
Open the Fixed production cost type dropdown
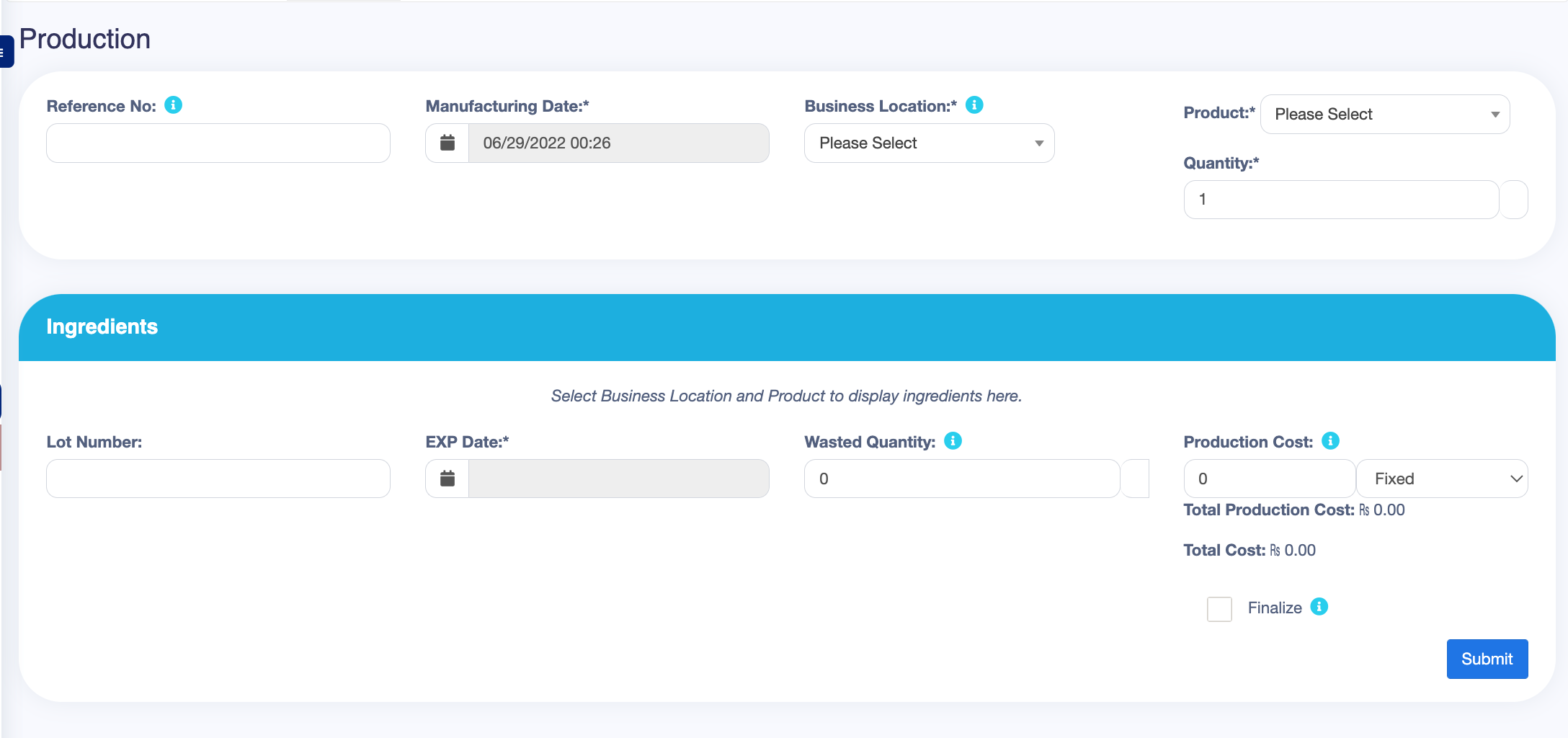coord(1442,478)
